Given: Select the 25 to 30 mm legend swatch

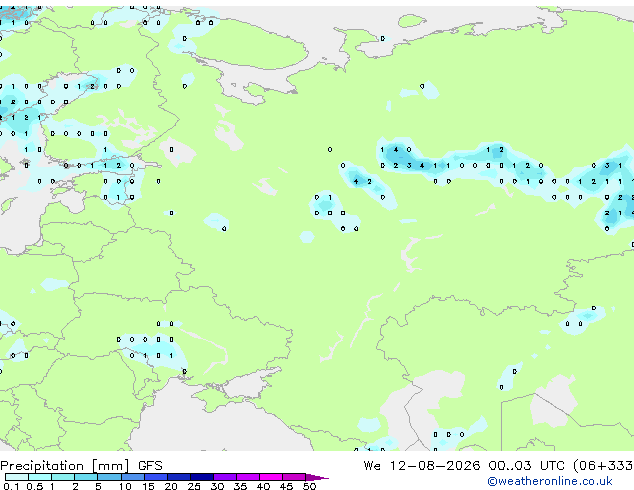Looking at the screenshot, I should [201, 477].
